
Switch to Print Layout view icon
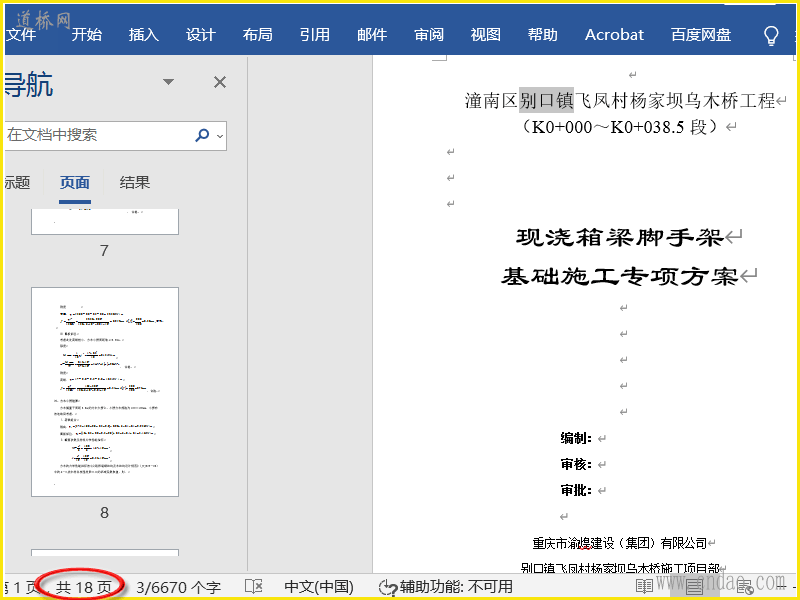[x=694, y=587]
